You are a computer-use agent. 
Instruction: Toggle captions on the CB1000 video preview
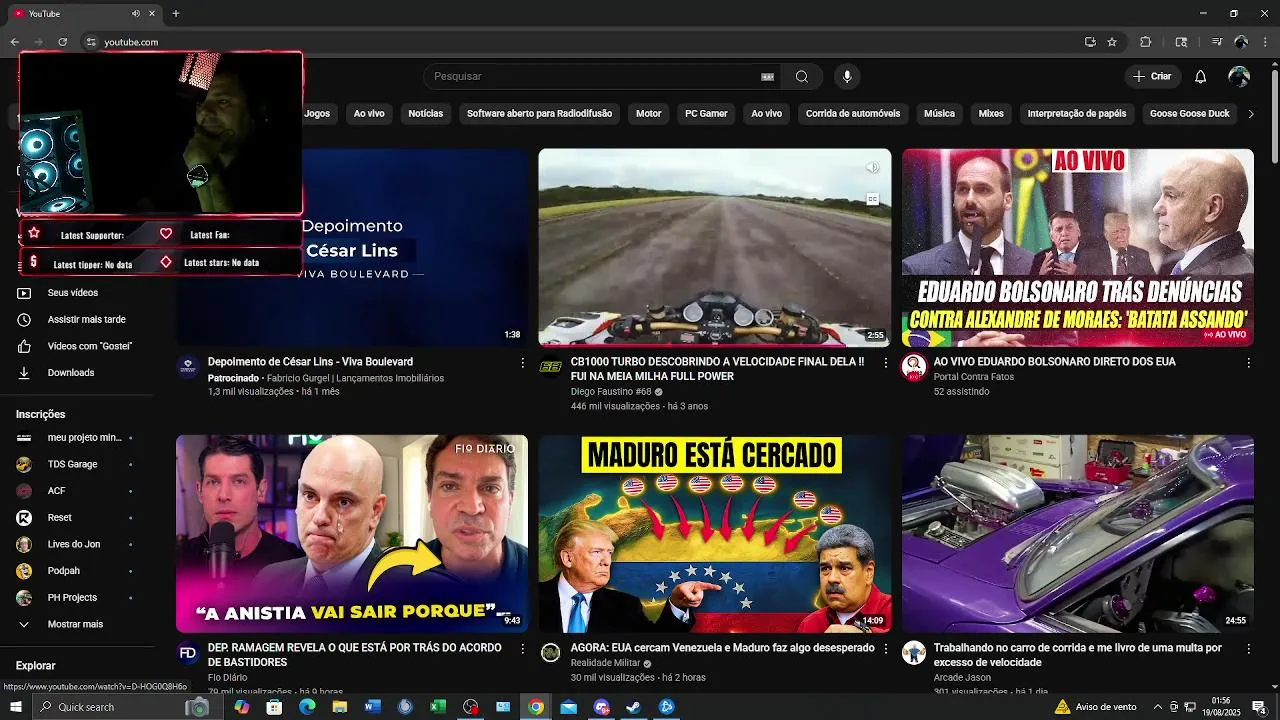872,199
